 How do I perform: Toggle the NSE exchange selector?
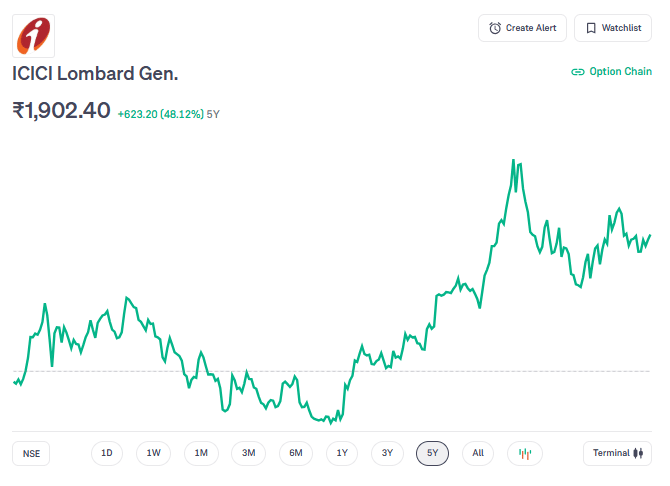pyautogui.click(x=32, y=453)
